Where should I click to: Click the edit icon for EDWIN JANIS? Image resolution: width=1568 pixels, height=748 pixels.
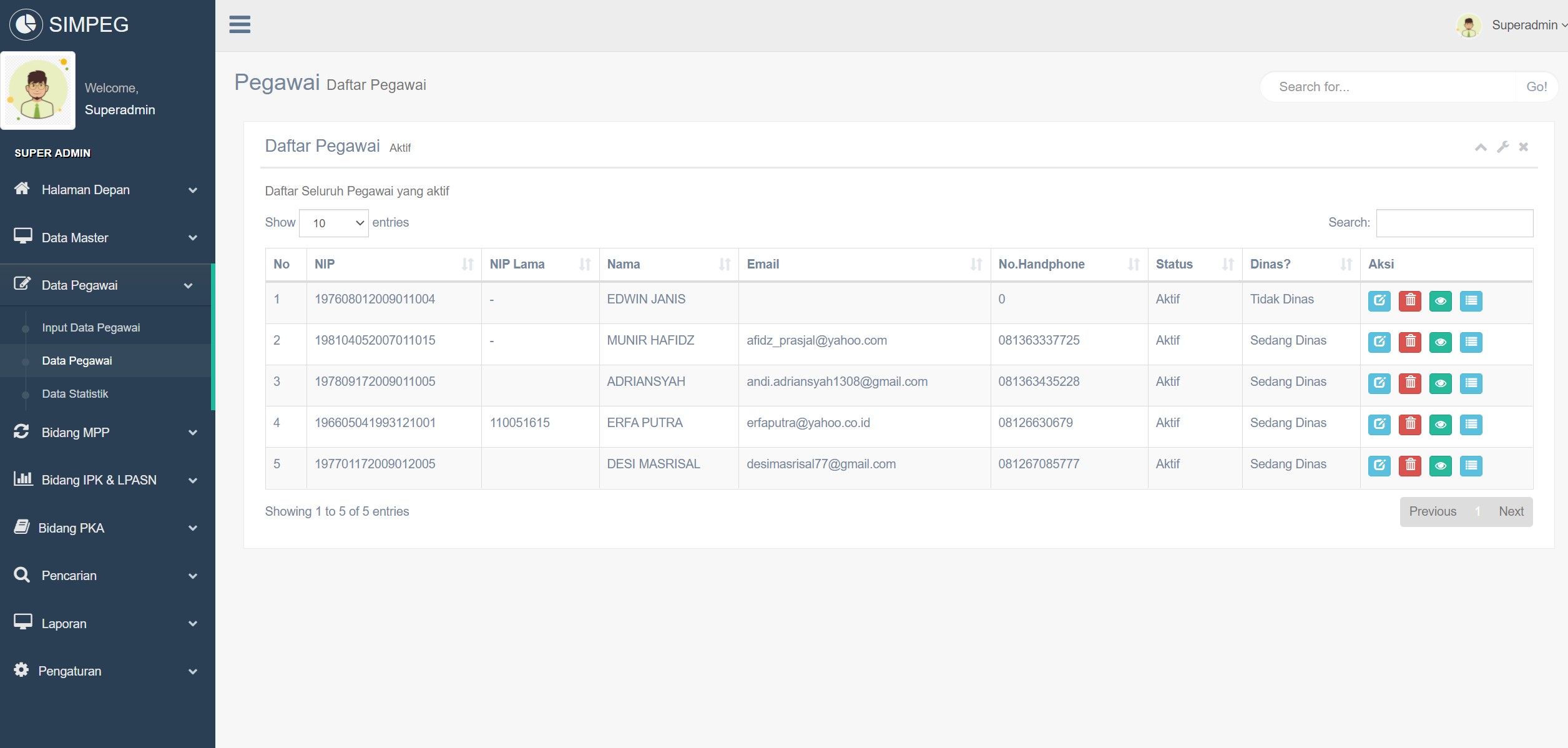point(1379,300)
